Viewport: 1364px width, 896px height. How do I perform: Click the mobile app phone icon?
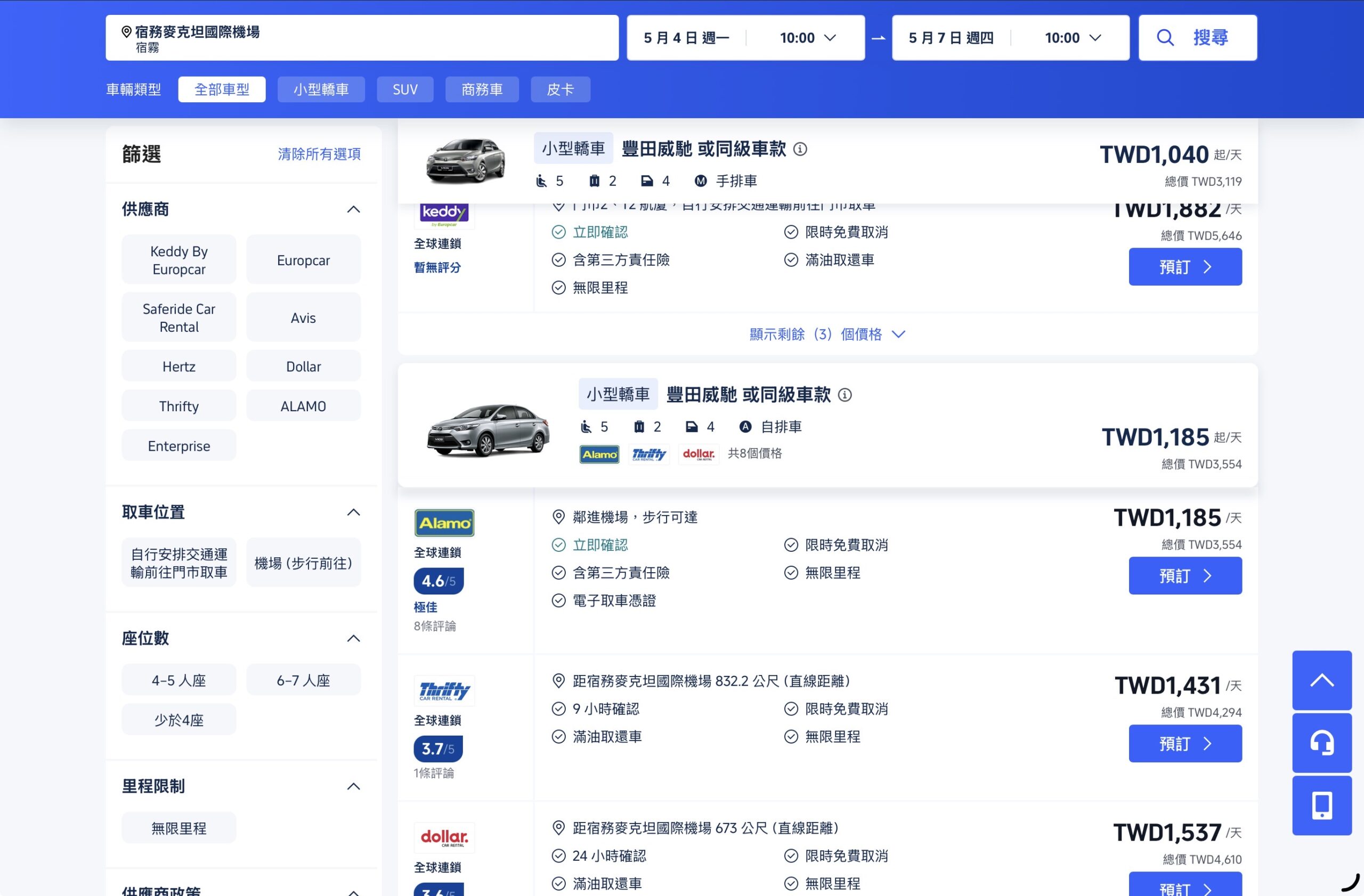pos(1321,805)
